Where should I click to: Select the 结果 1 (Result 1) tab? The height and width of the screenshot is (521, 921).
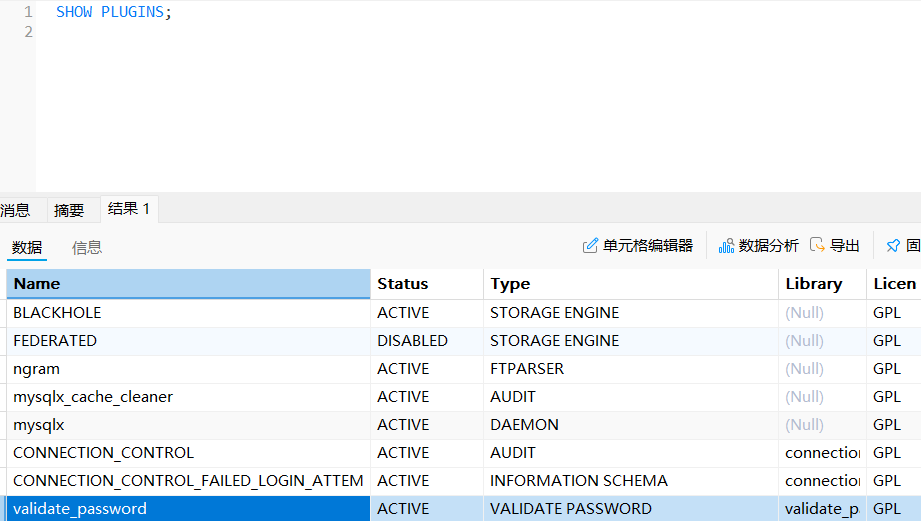coord(129,209)
